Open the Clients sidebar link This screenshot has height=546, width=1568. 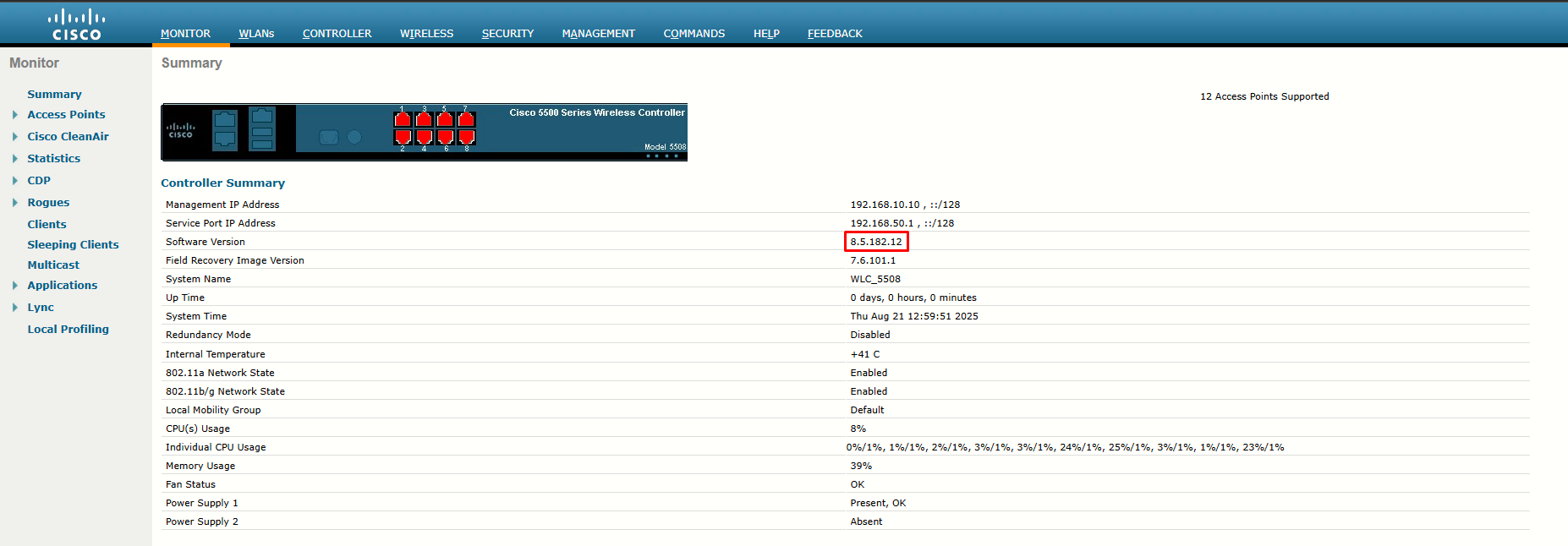(47, 225)
